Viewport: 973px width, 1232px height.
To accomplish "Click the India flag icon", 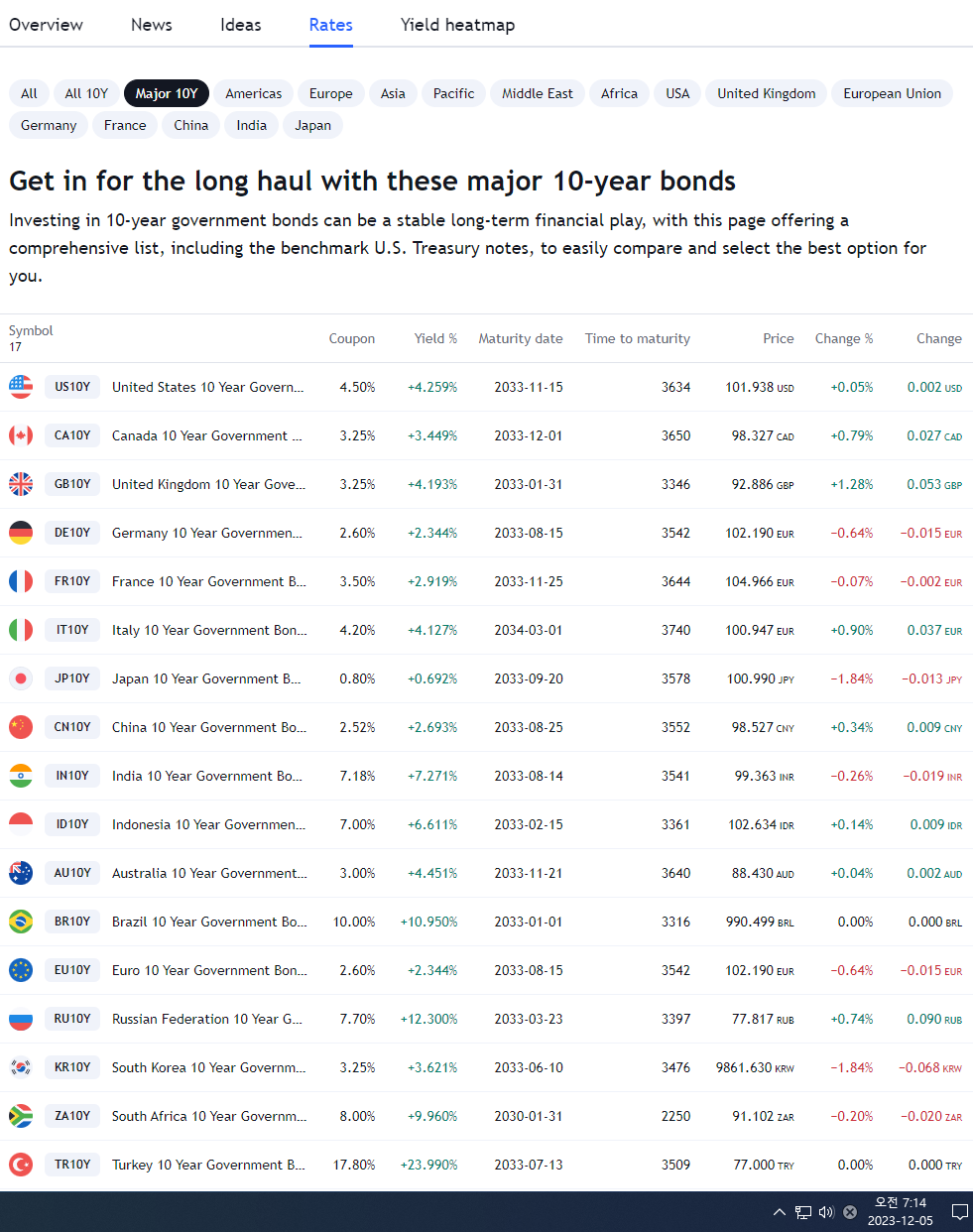I will point(21,776).
